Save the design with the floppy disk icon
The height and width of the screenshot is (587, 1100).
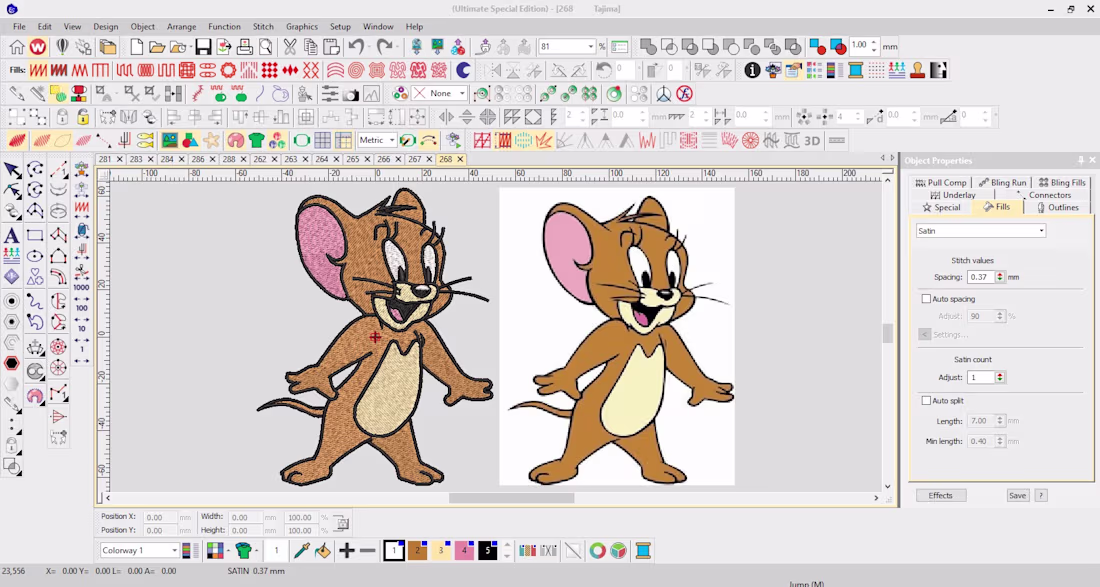point(203,47)
